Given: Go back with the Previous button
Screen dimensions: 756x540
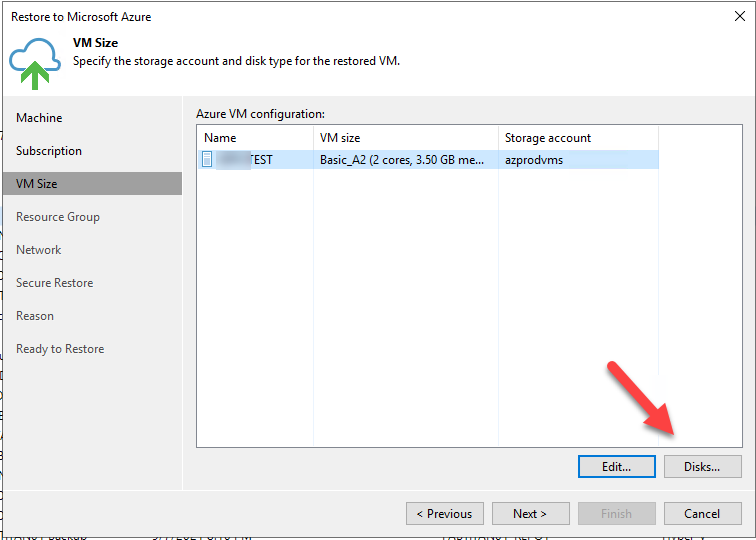Looking at the screenshot, I should coord(445,513).
